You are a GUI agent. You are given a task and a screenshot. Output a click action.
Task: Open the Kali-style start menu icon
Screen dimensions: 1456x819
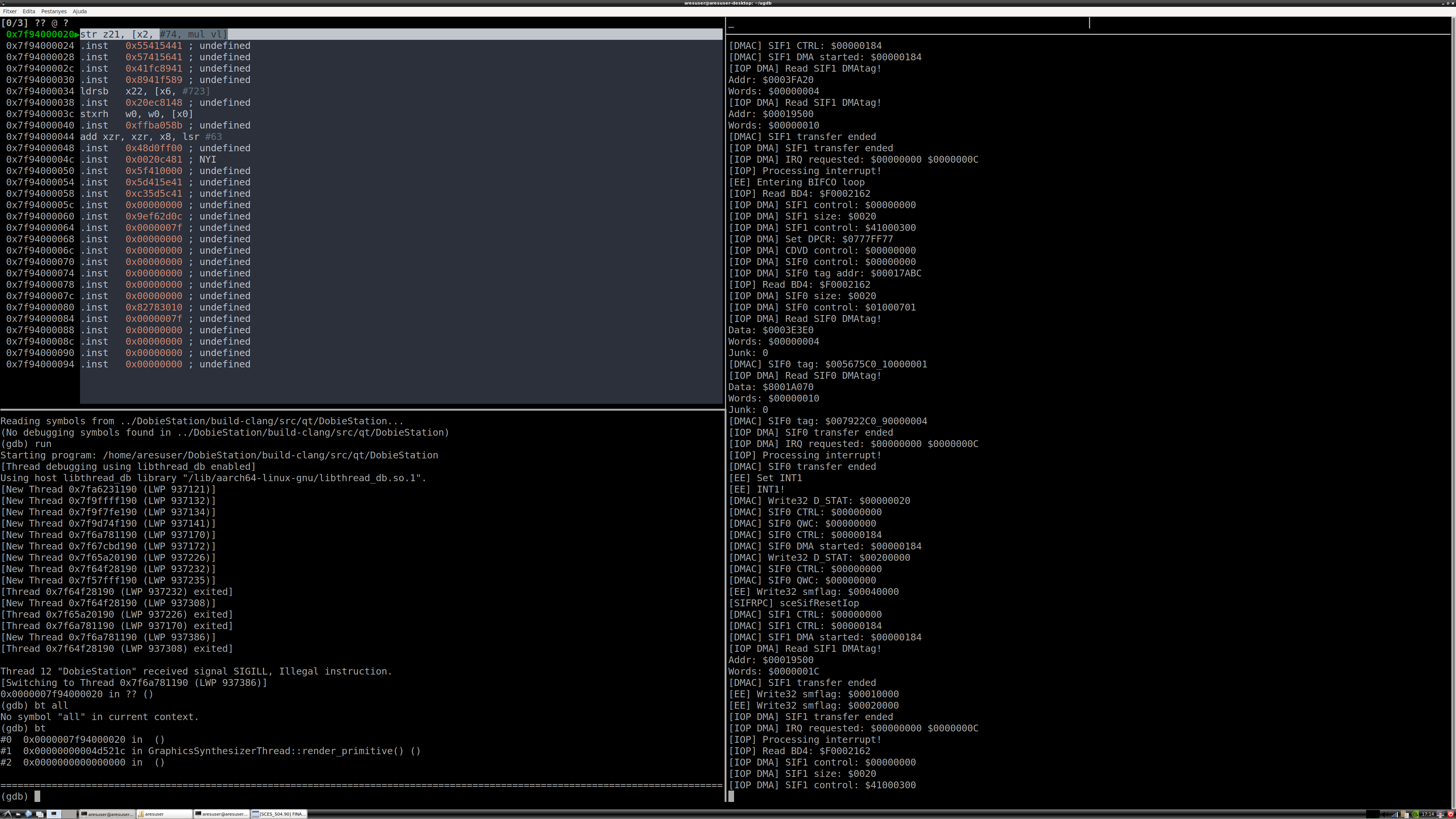point(7,814)
